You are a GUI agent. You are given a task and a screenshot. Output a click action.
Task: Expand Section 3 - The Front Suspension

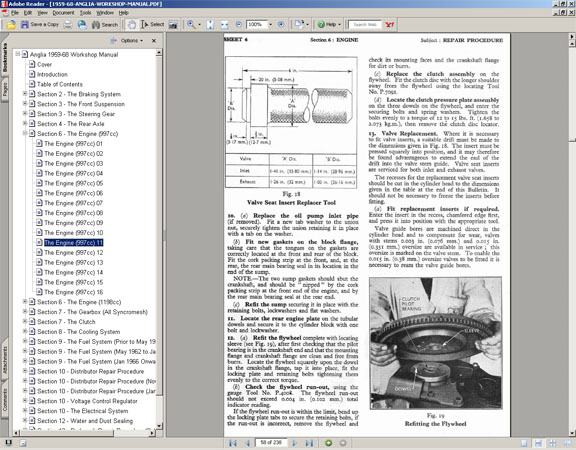coord(25,104)
